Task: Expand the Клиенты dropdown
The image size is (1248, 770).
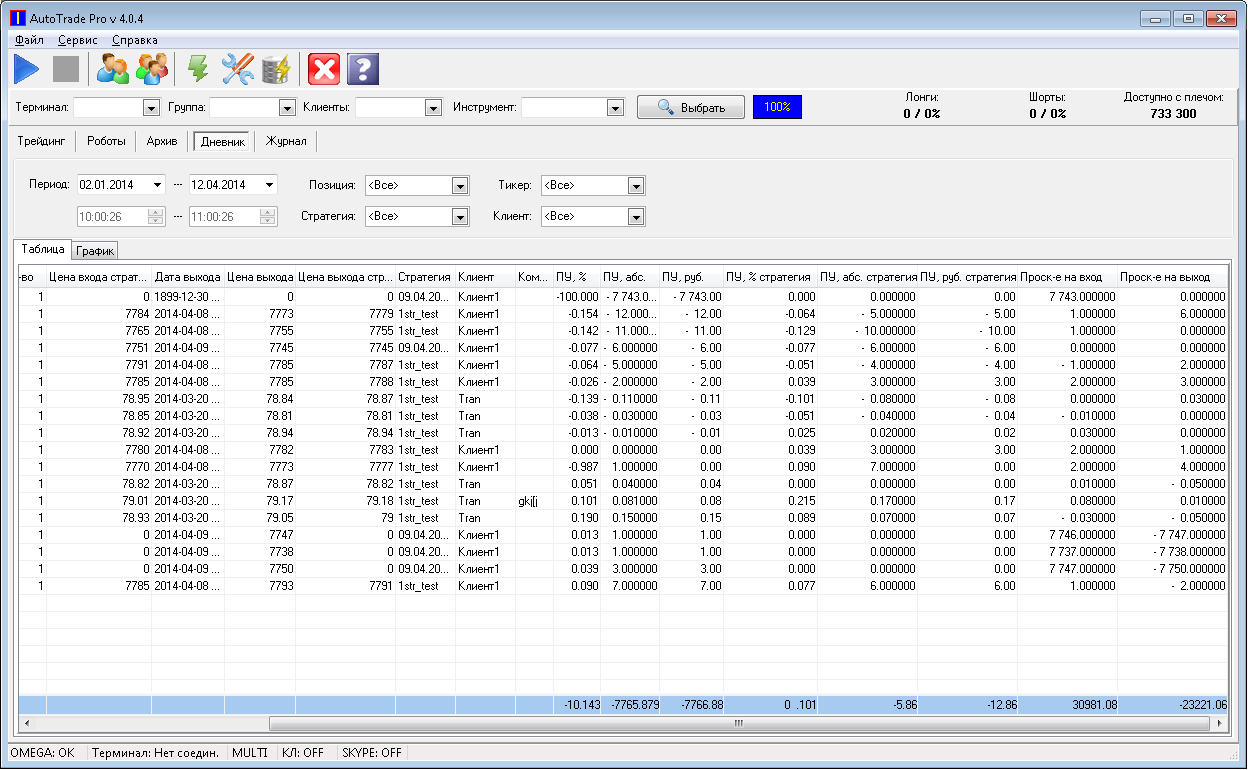Action: 433,107
